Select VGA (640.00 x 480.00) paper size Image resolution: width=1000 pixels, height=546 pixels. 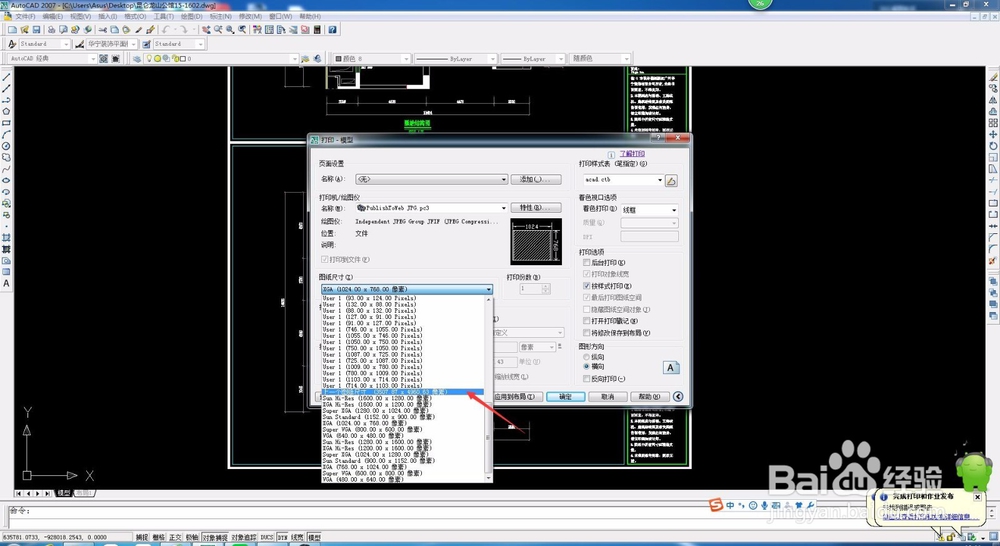pos(364,436)
